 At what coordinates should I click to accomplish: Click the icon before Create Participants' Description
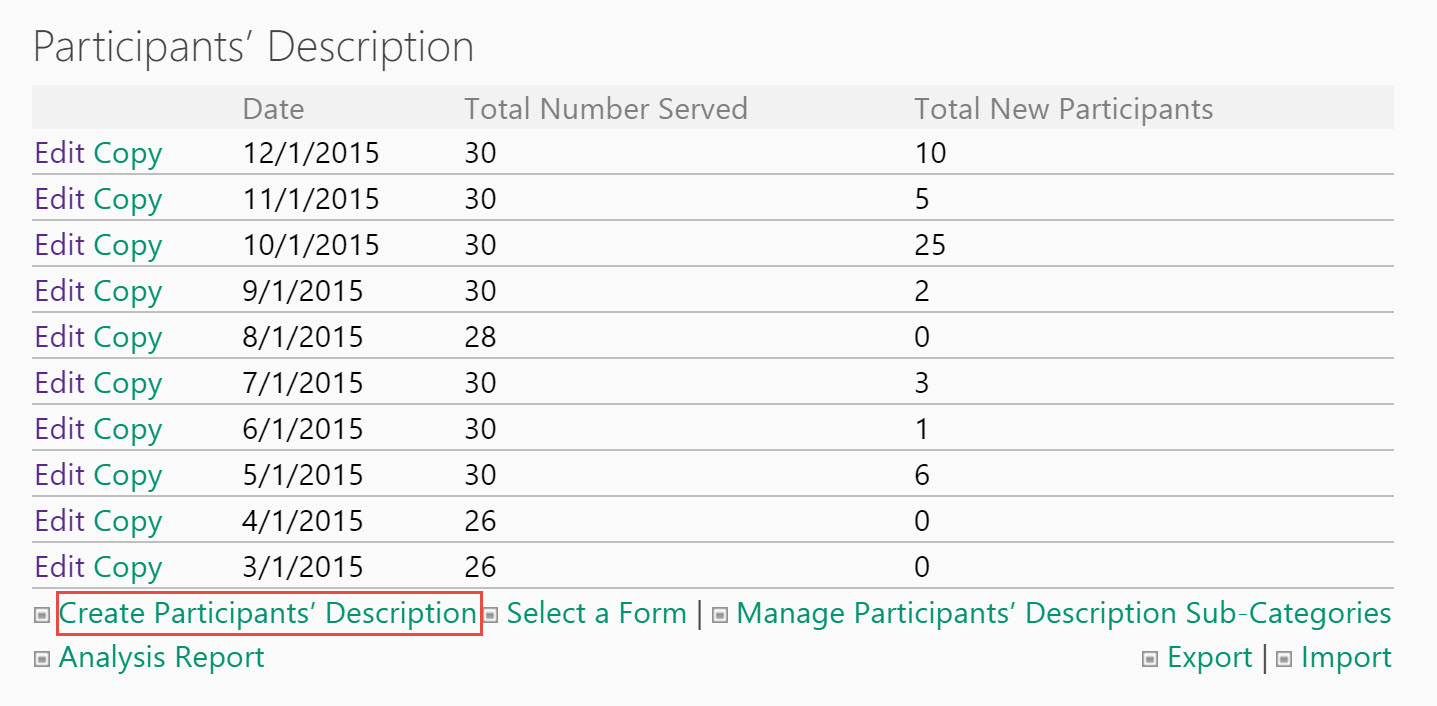coord(42,616)
